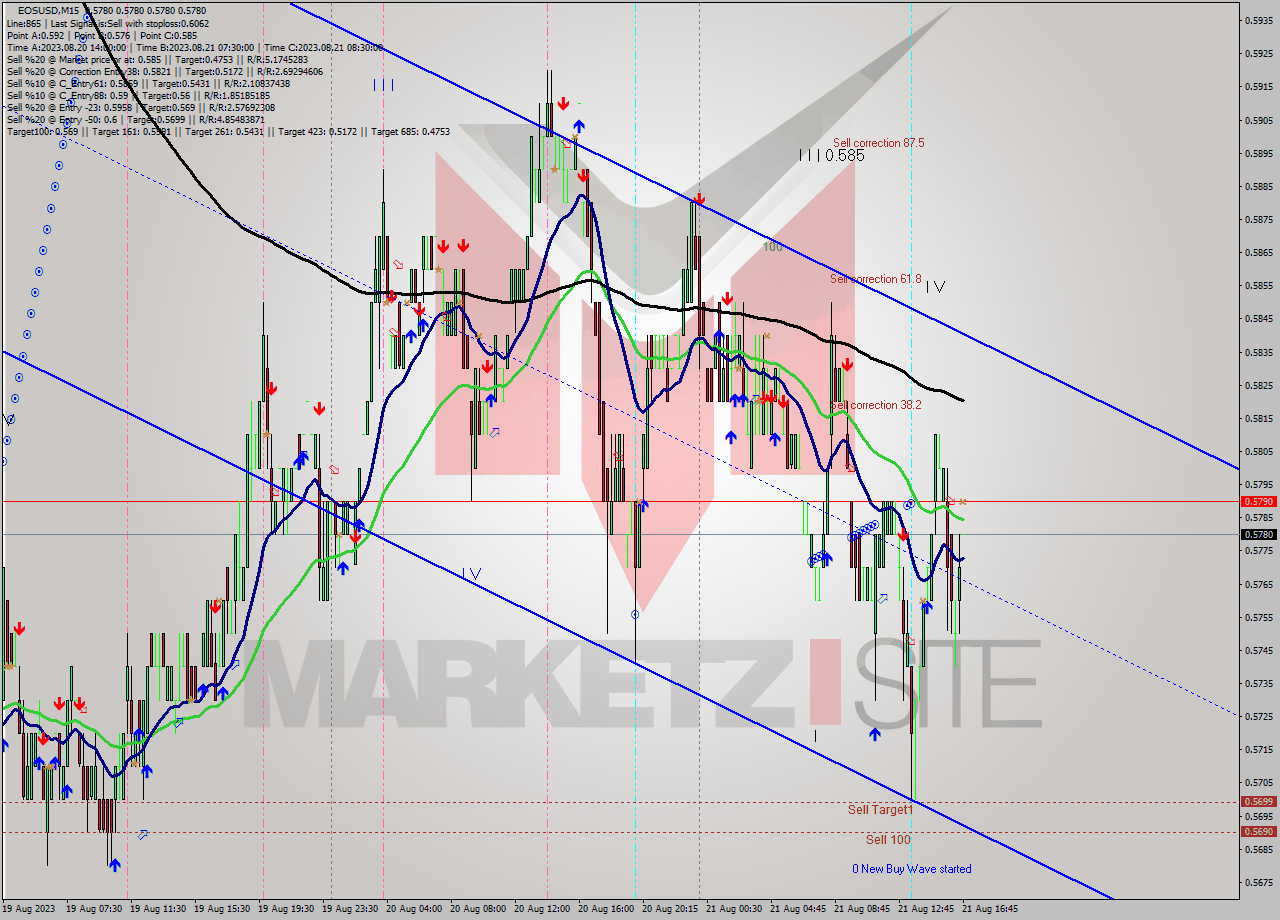This screenshot has width=1280, height=920.
Task: Click the 0.5935 price axis label
Action: click(1257, 20)
